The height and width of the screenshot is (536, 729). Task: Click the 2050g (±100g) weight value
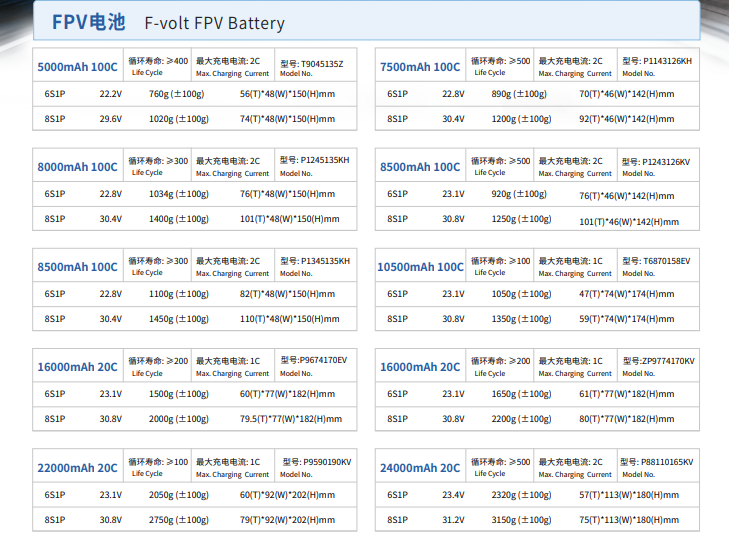pos(179,495)
